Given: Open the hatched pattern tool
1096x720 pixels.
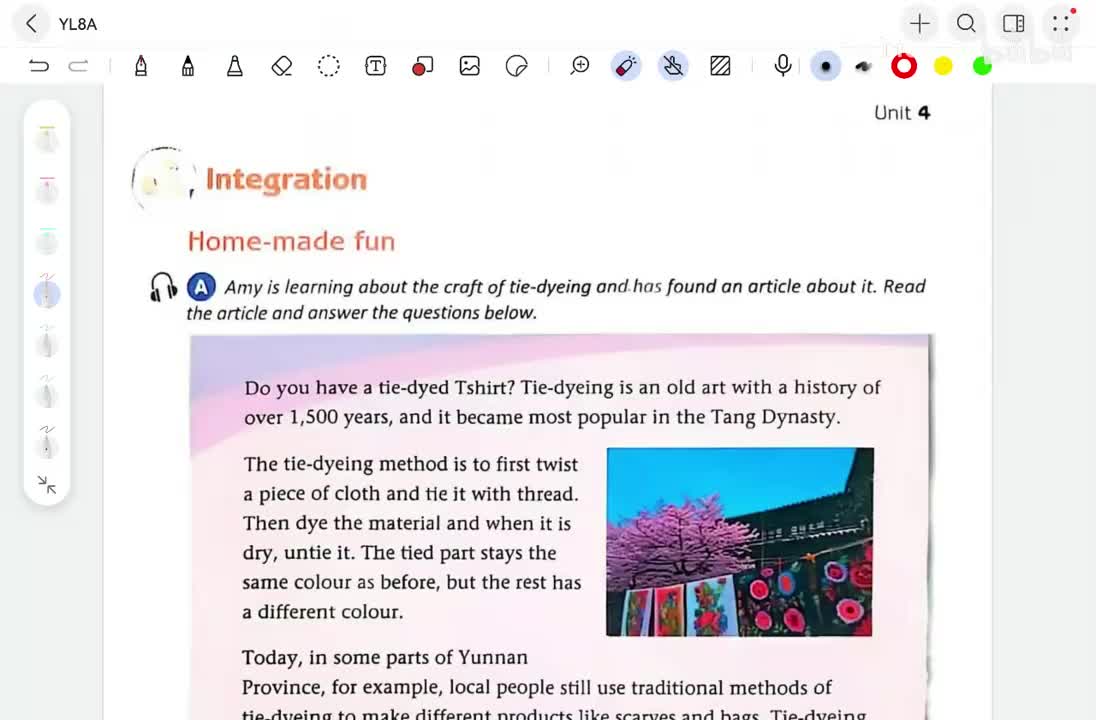Looking at the screenshot, I should coord(720,66).
